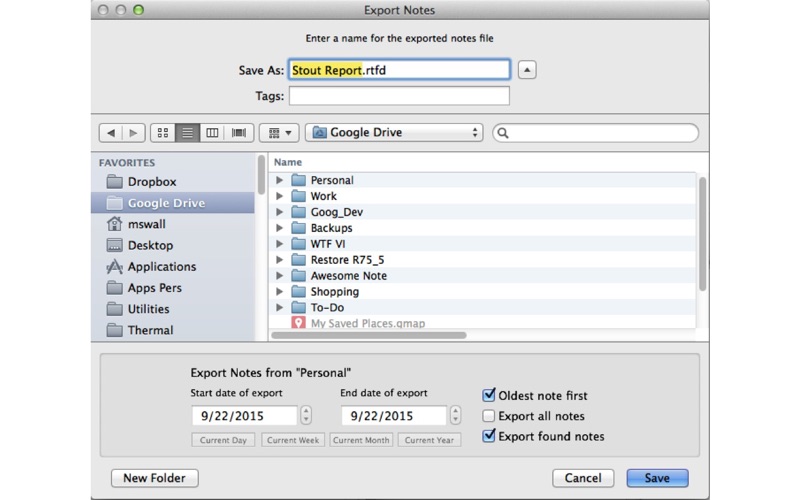Viewport: 800px width, 500px height.
Task: Expand the Backups folder
Action: coord(279,228)
